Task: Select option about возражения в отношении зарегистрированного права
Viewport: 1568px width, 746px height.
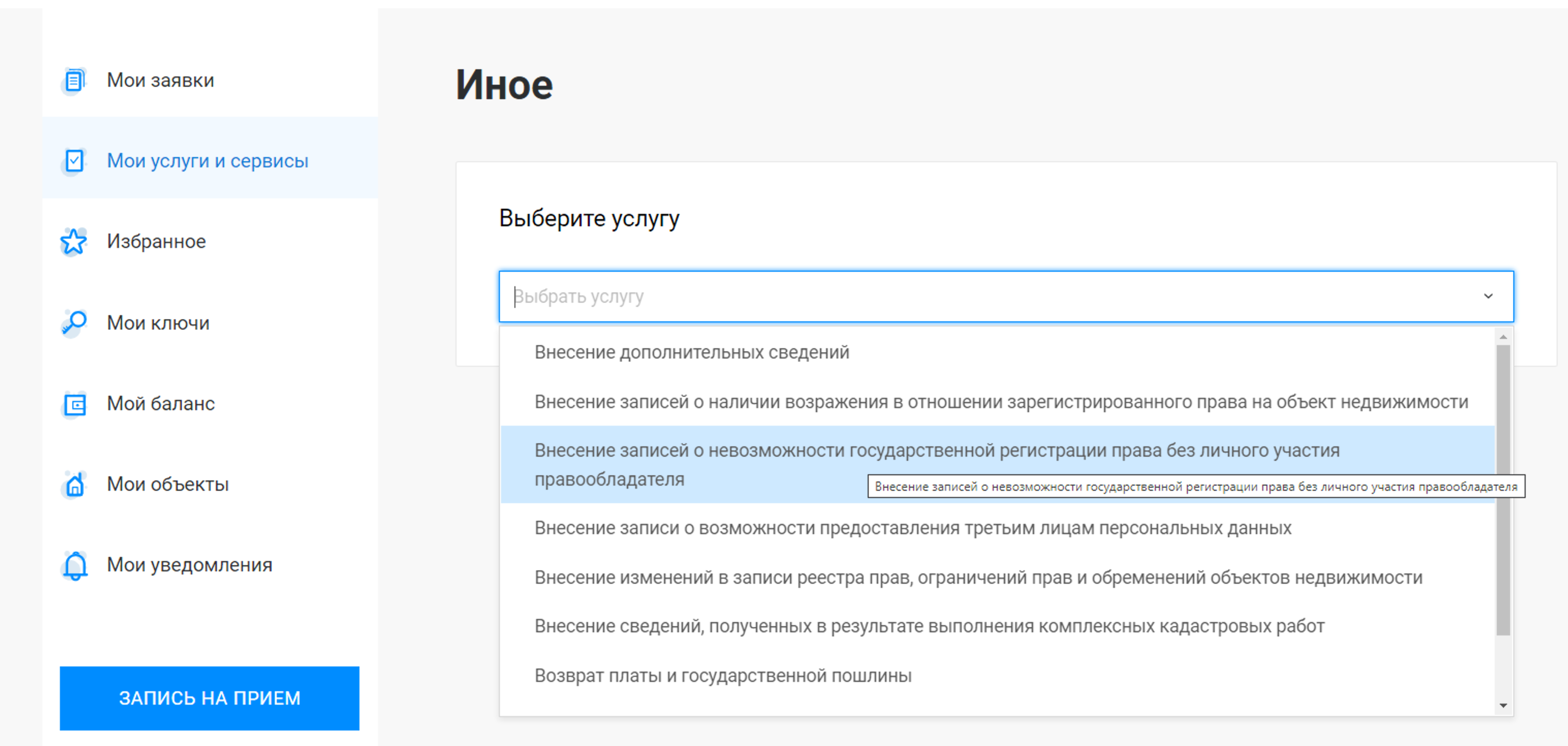Action: tap(997, 402)
